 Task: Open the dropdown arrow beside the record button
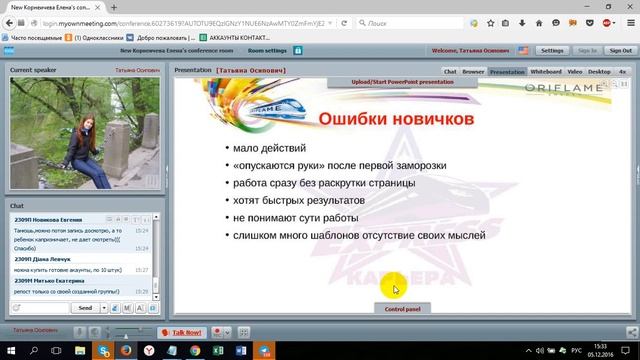point(227,332)
